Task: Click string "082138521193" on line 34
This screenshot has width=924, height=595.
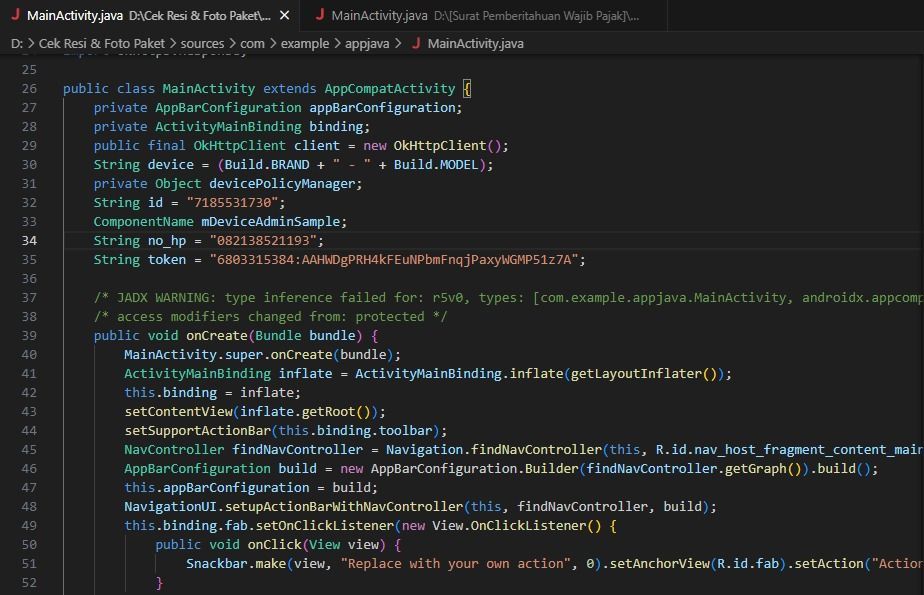Action: tap(263, 240)
